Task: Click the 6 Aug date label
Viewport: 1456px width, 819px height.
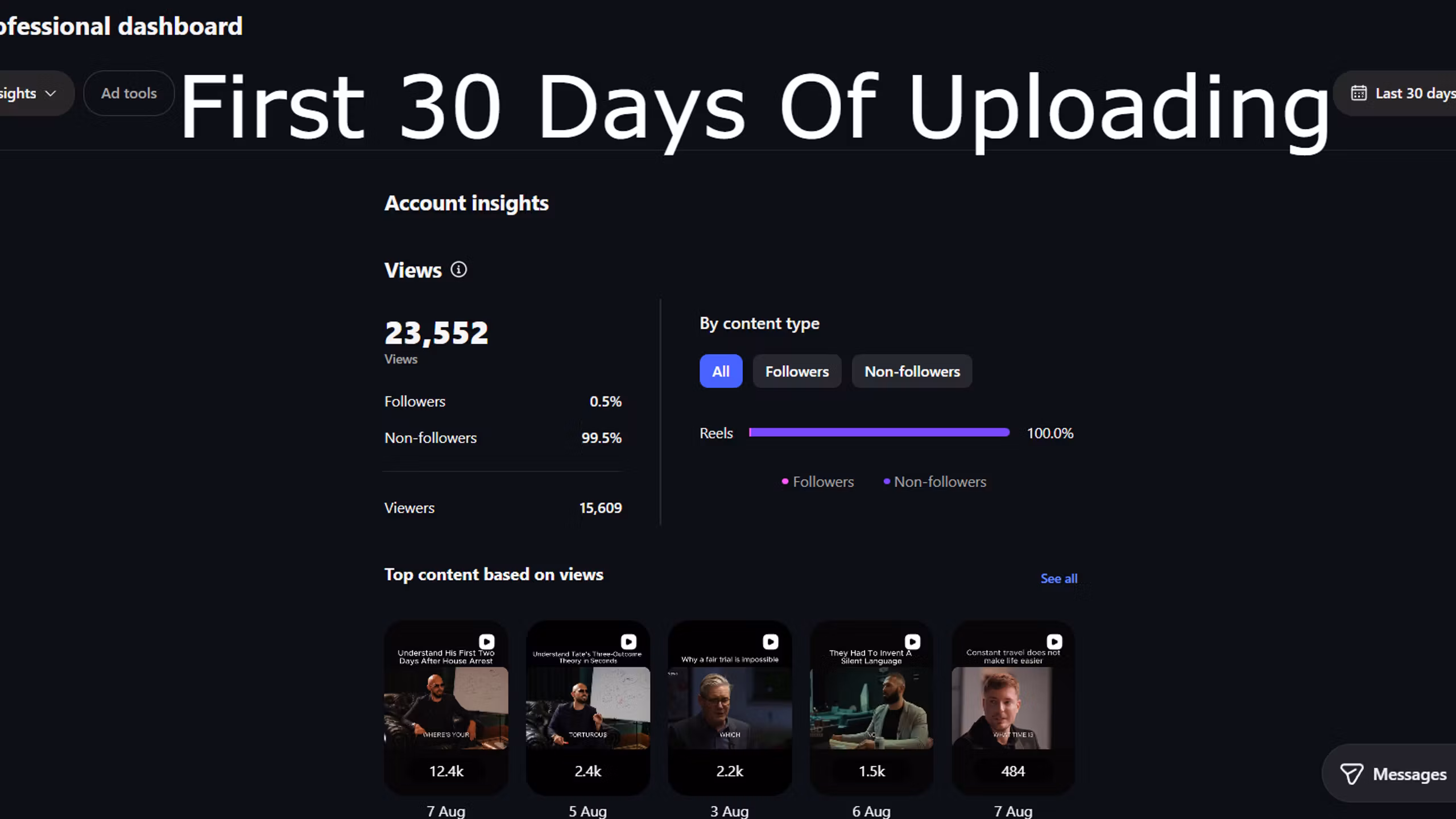Action: (x=871, y=812)
